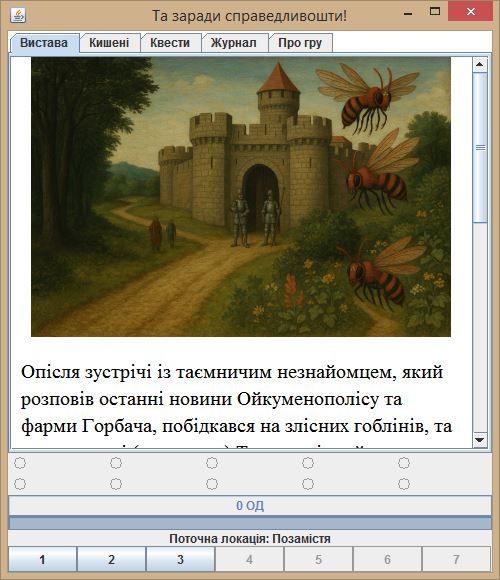This screenshot has height=580, width=500.
Task: Click location button 2
Action: tap(111, 559)
